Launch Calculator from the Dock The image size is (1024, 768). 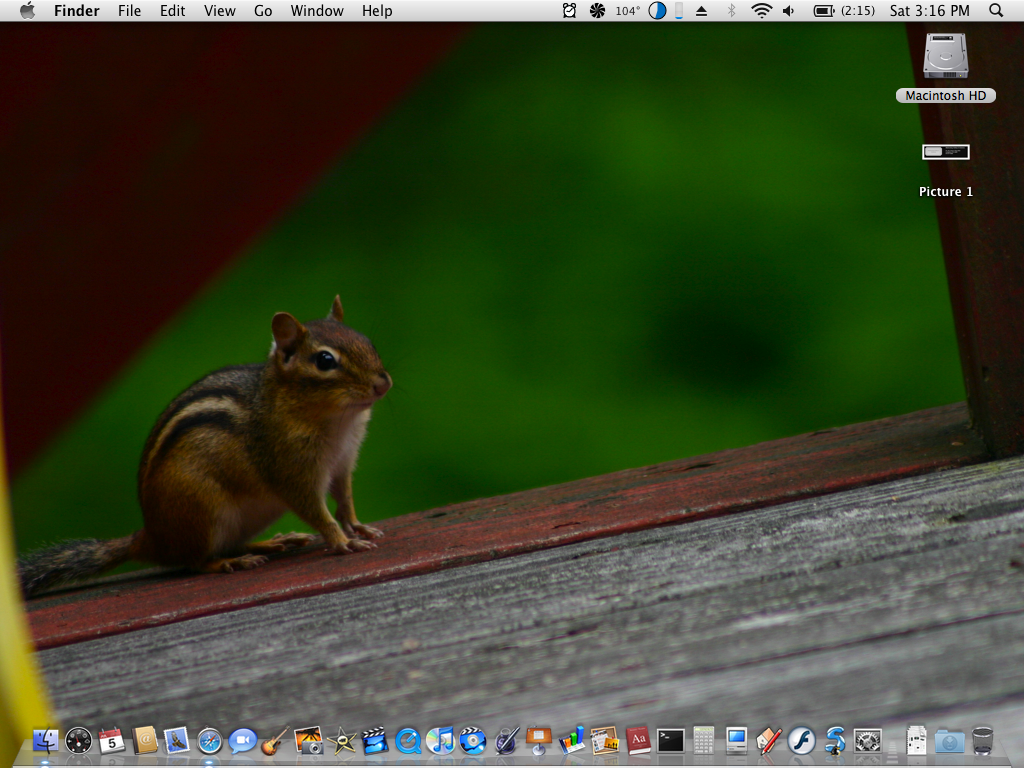coord(703,741)
